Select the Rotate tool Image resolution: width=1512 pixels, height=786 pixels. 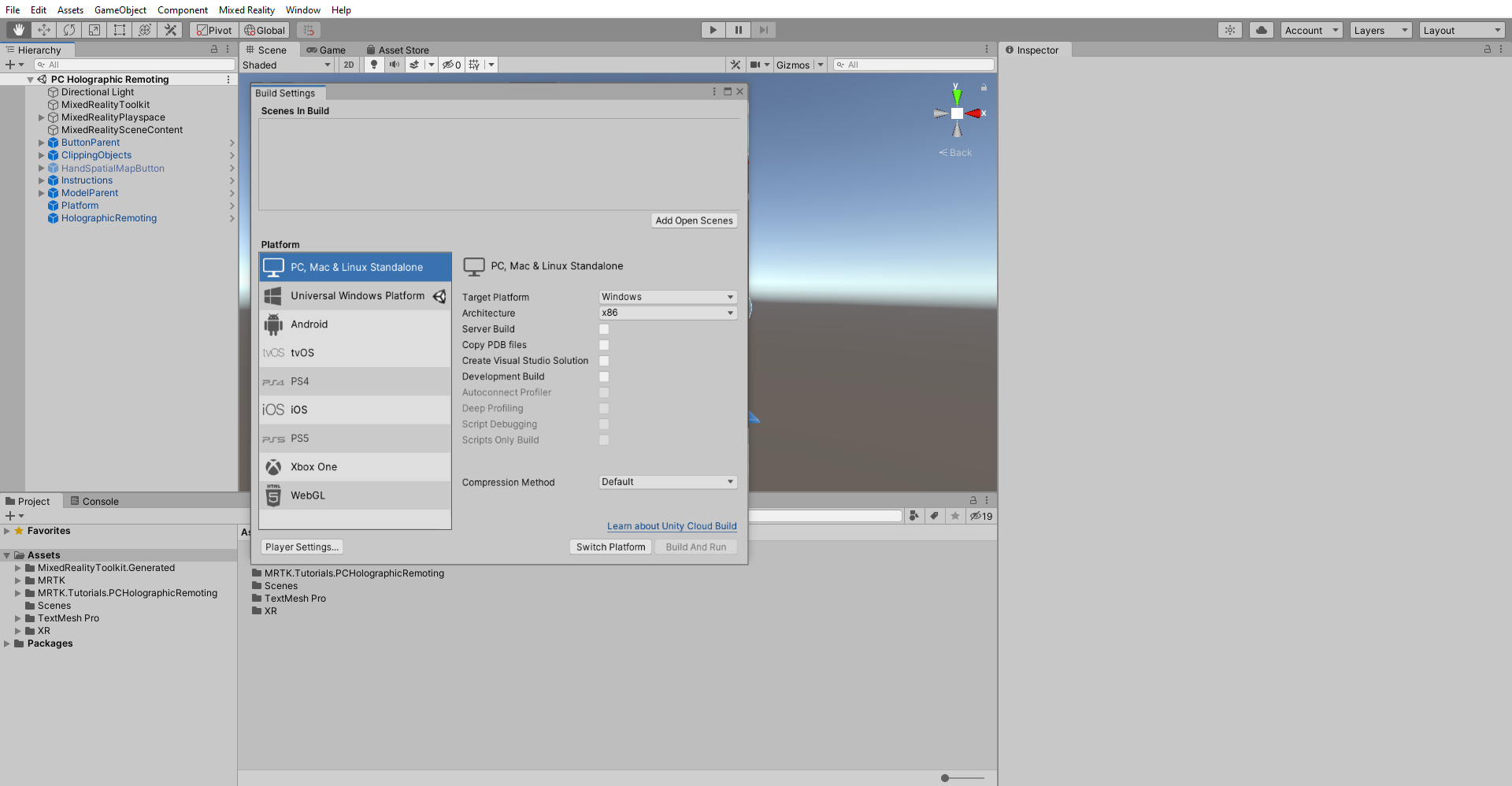pyautogui.click(x=69, y=30)
